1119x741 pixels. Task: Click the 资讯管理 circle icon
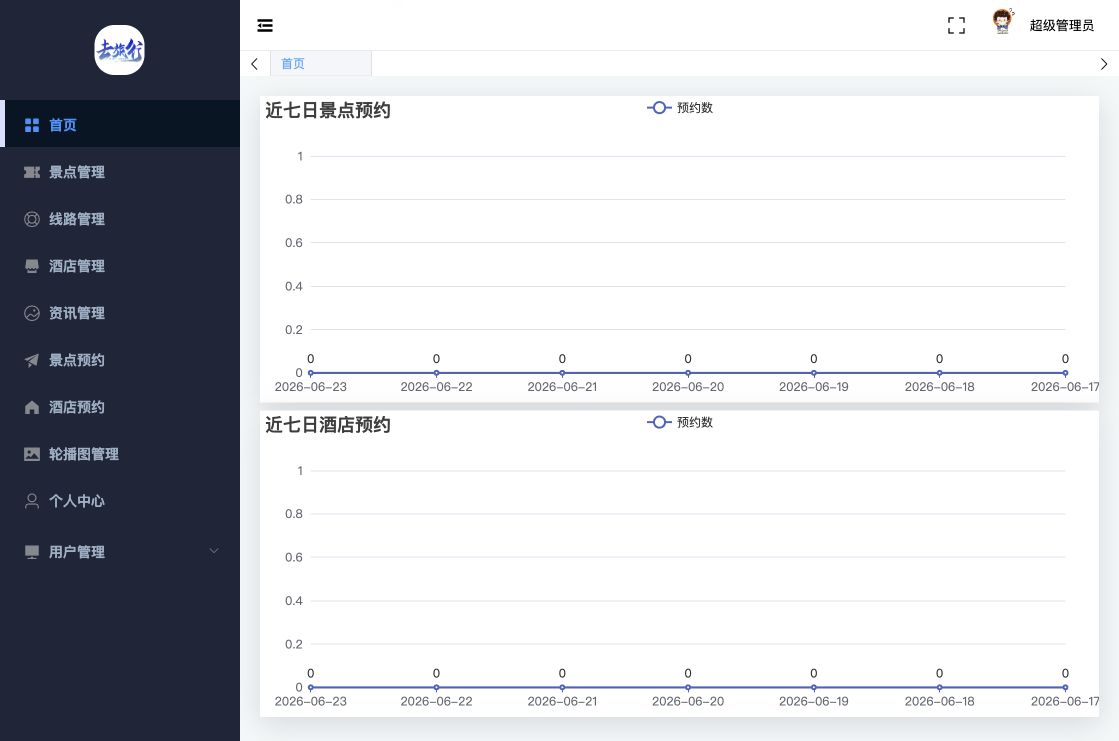coord(32,313)
